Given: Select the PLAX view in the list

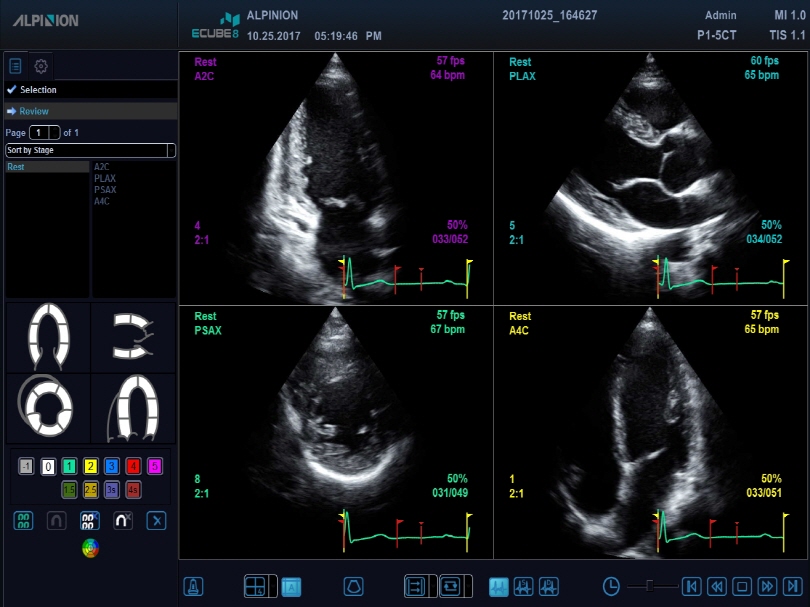Looking at the screenshot, I should (105, 178).
